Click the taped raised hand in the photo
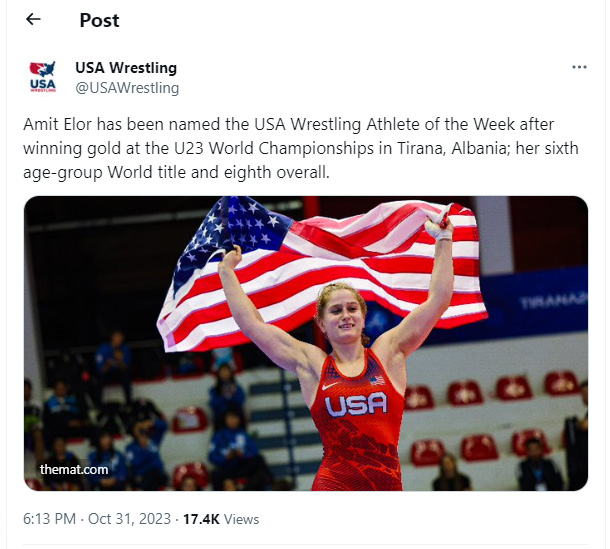 pyautogui.click(x=437, y=225)
